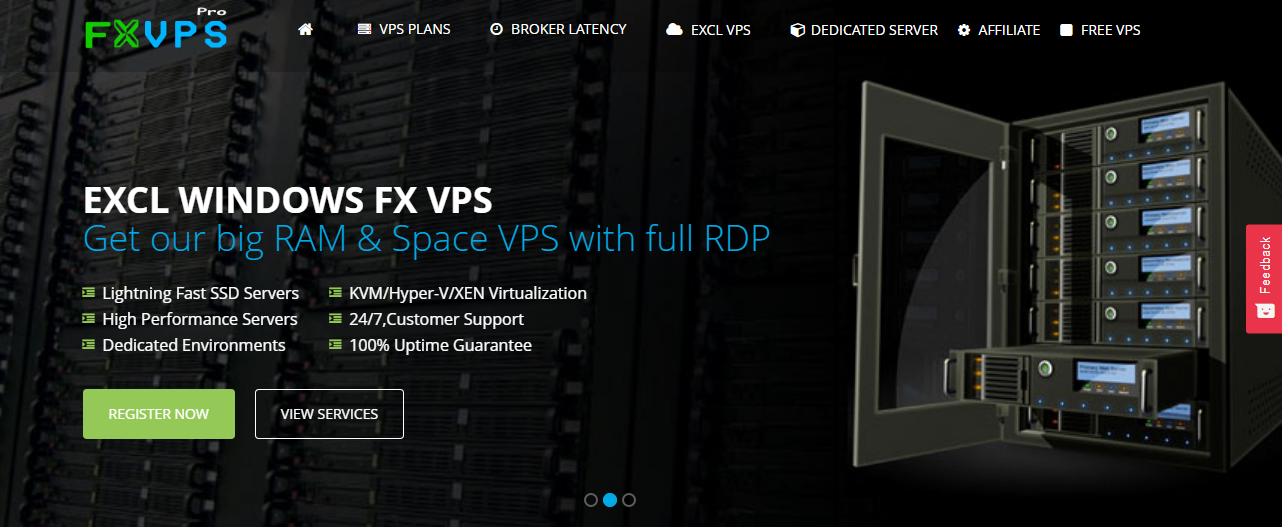
Task: Click the FXVPS Pro logo
Action: pos(156,29)
